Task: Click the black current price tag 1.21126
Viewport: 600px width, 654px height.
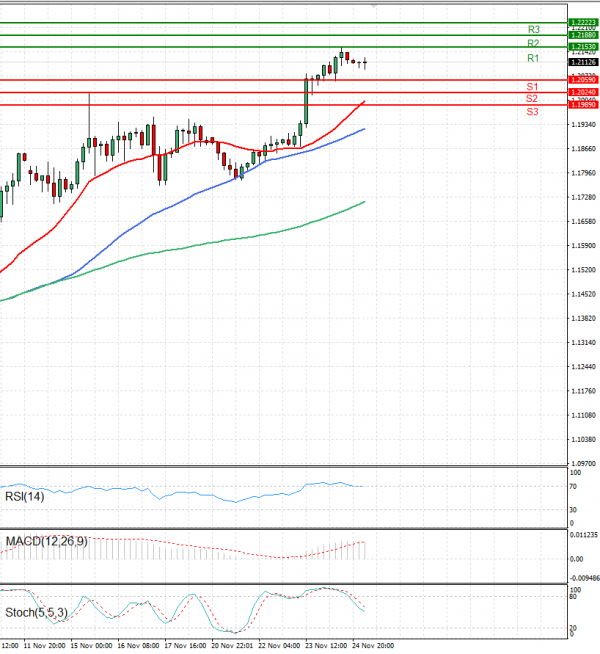Action: (x=584, y=62)
